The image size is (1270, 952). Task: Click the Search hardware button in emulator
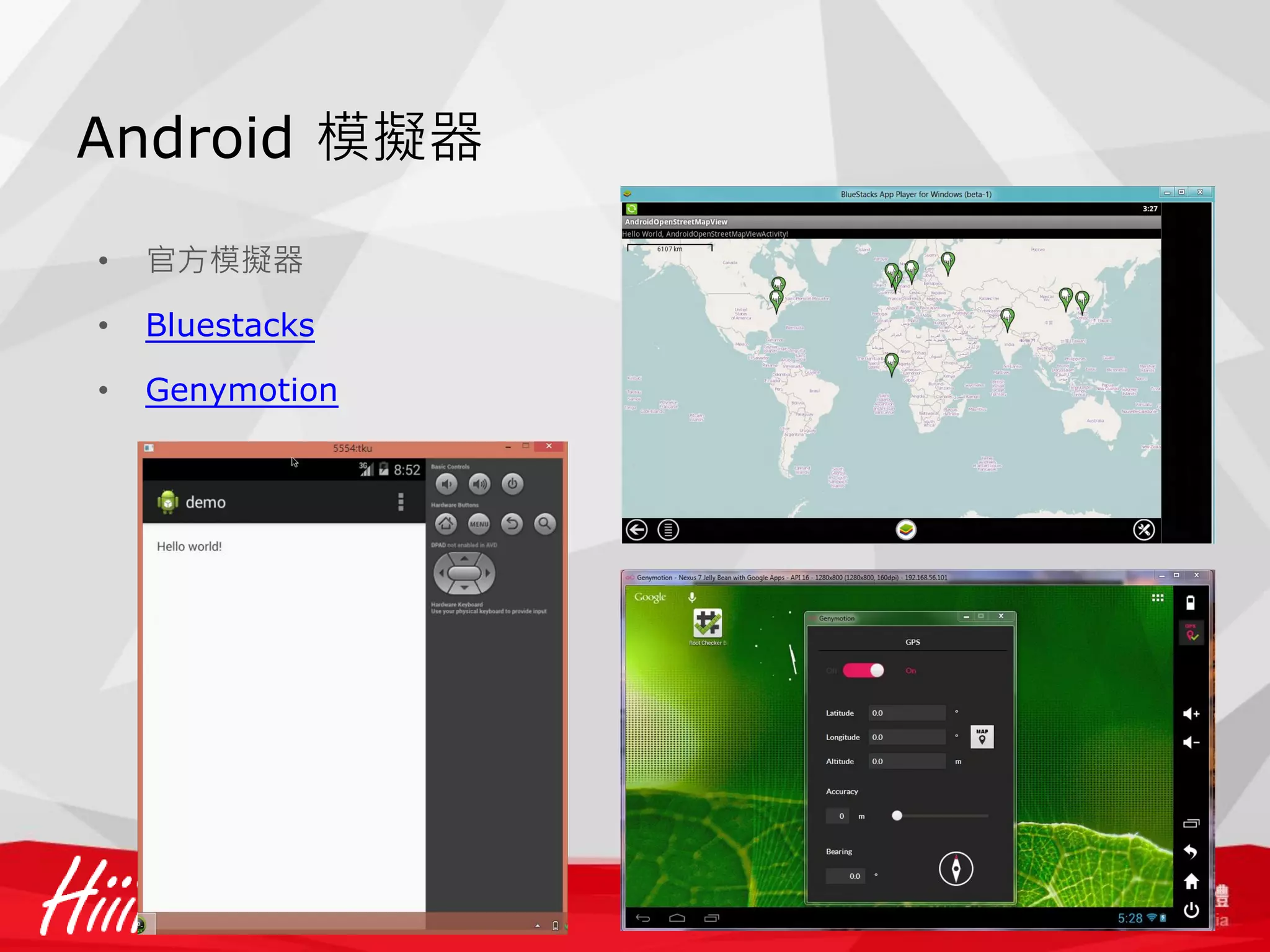click(544, 524)
